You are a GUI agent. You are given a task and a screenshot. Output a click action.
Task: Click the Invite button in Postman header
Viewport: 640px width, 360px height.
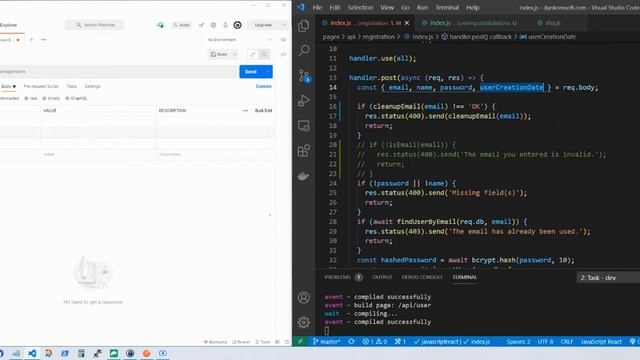tap(181, 25)
